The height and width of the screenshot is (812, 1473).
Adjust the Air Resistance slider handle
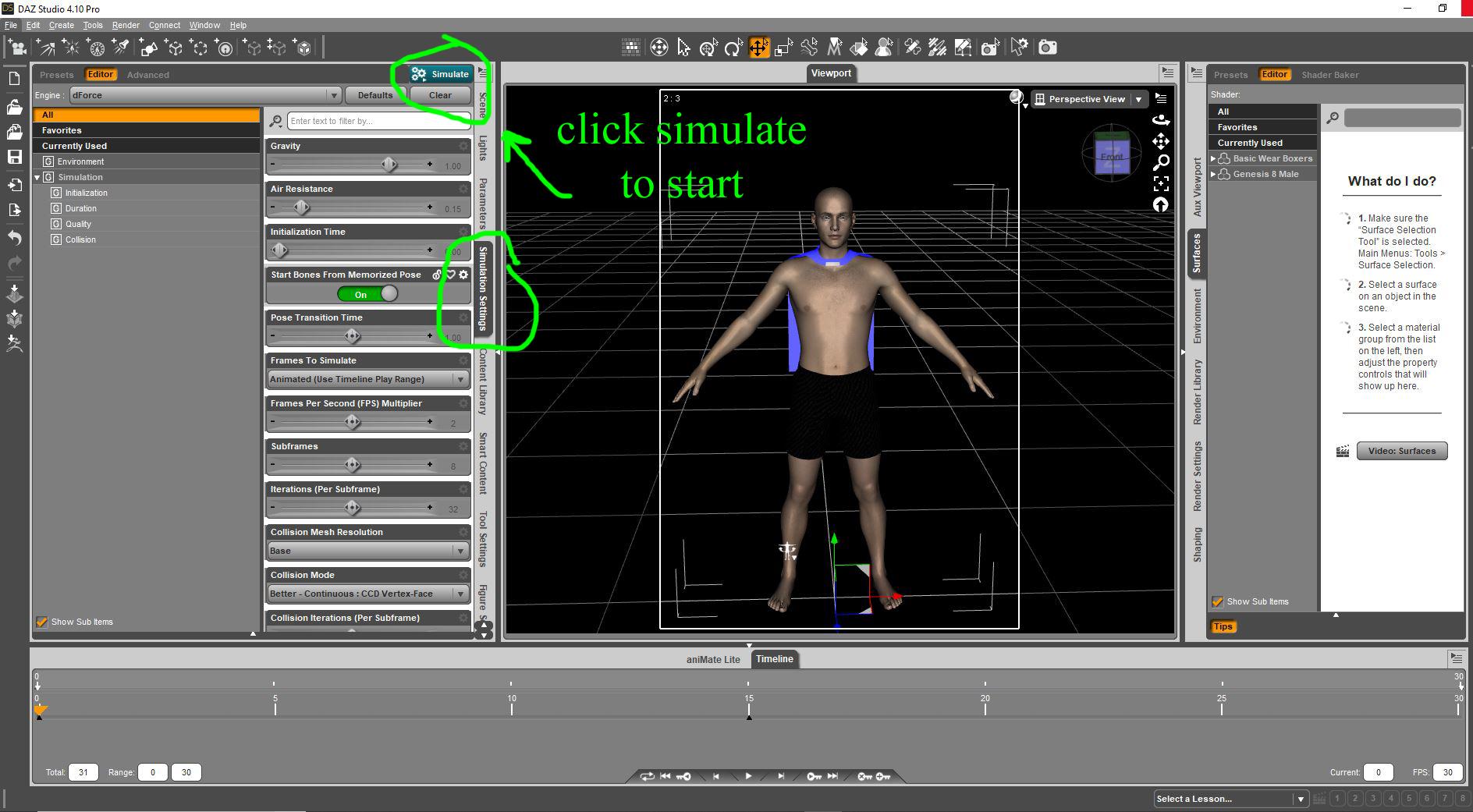tap(301, 207)
